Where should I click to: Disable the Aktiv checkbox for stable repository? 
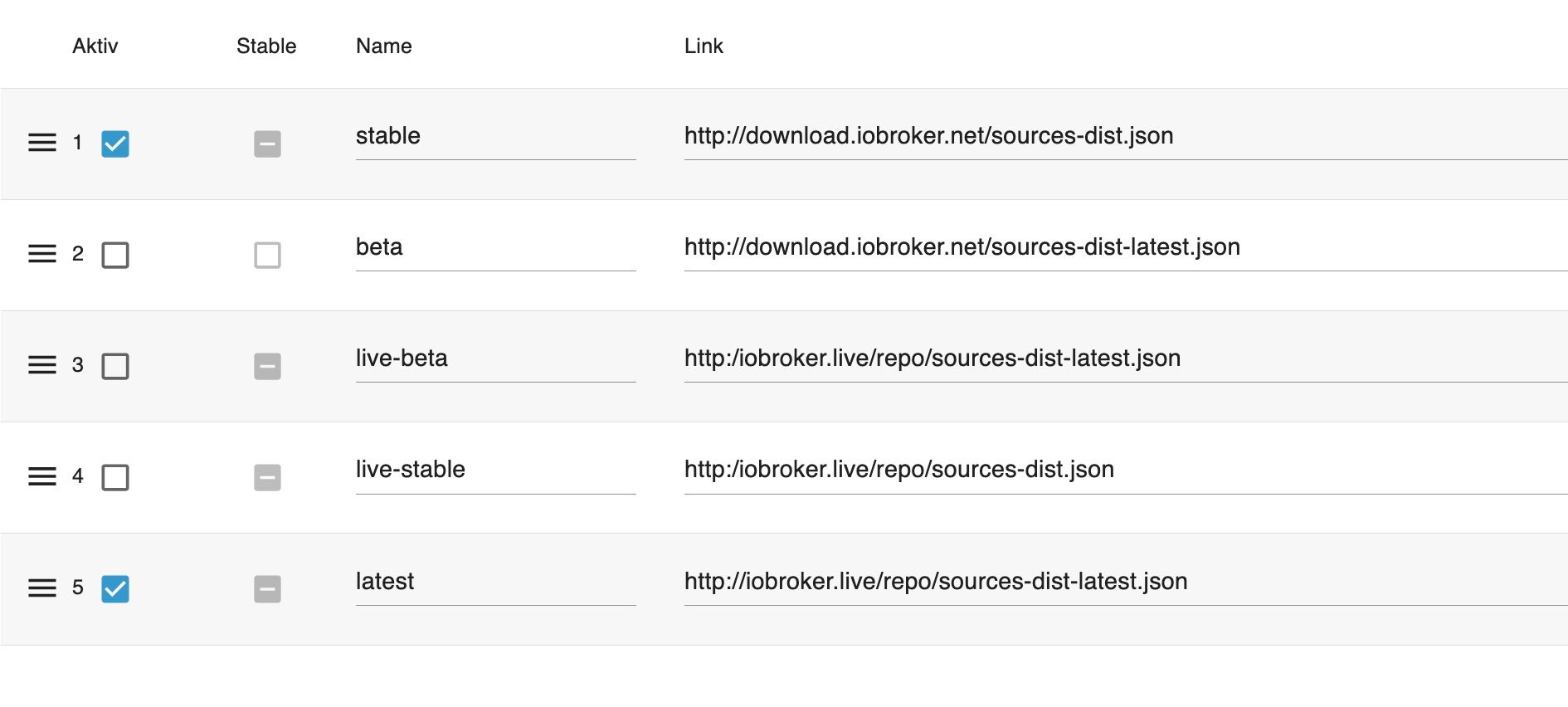coord(115,144)
